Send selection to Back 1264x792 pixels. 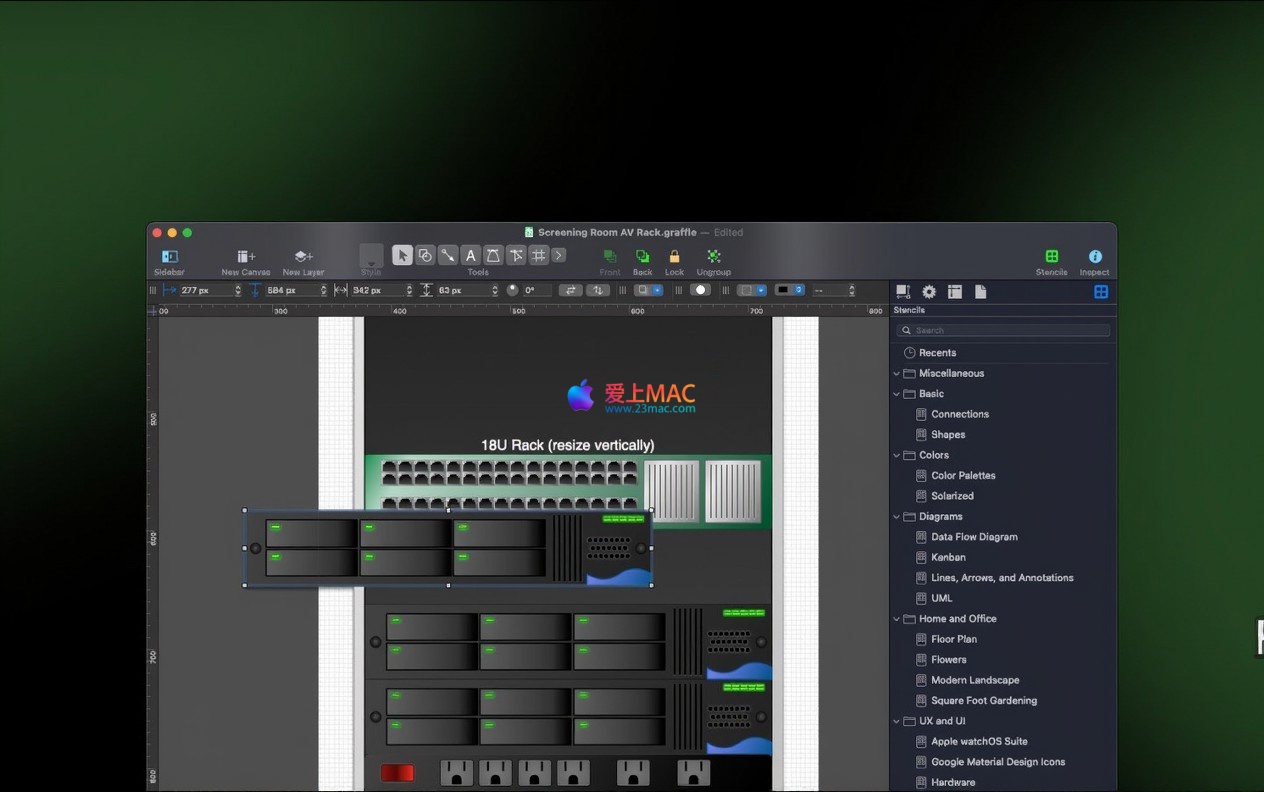point(642,257)
